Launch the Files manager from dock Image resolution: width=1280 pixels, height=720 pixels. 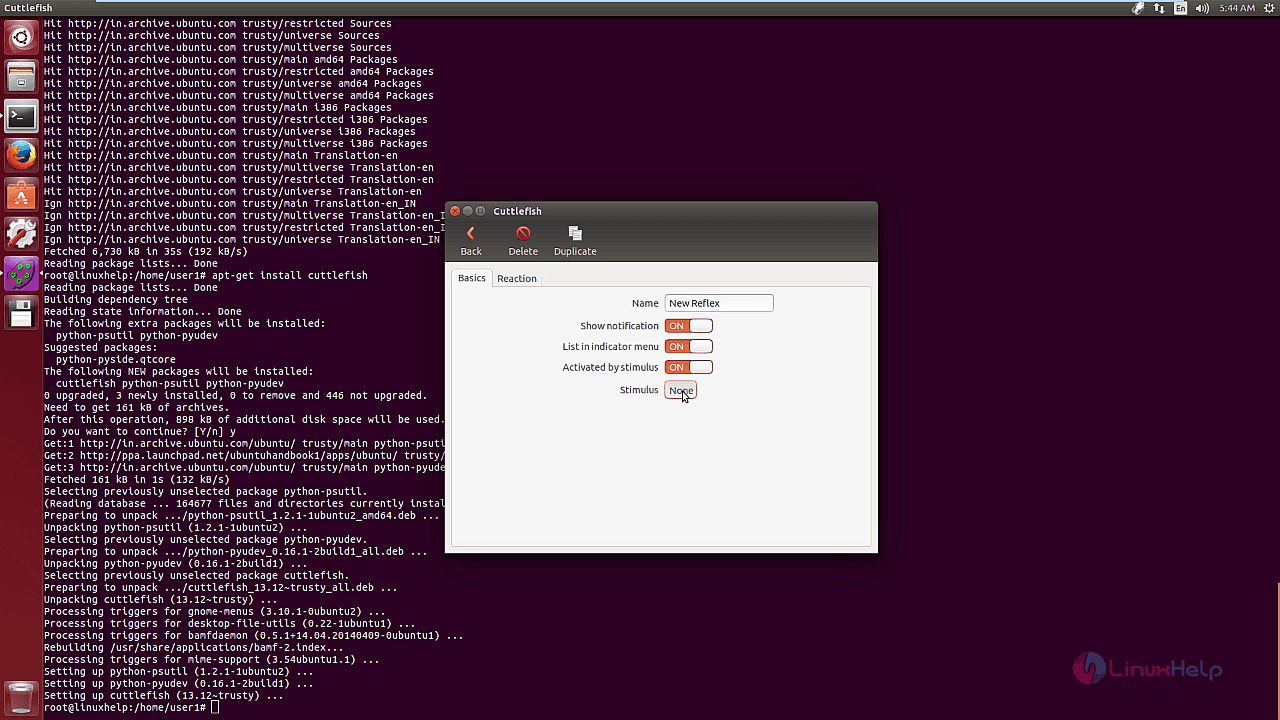(21, 77)
